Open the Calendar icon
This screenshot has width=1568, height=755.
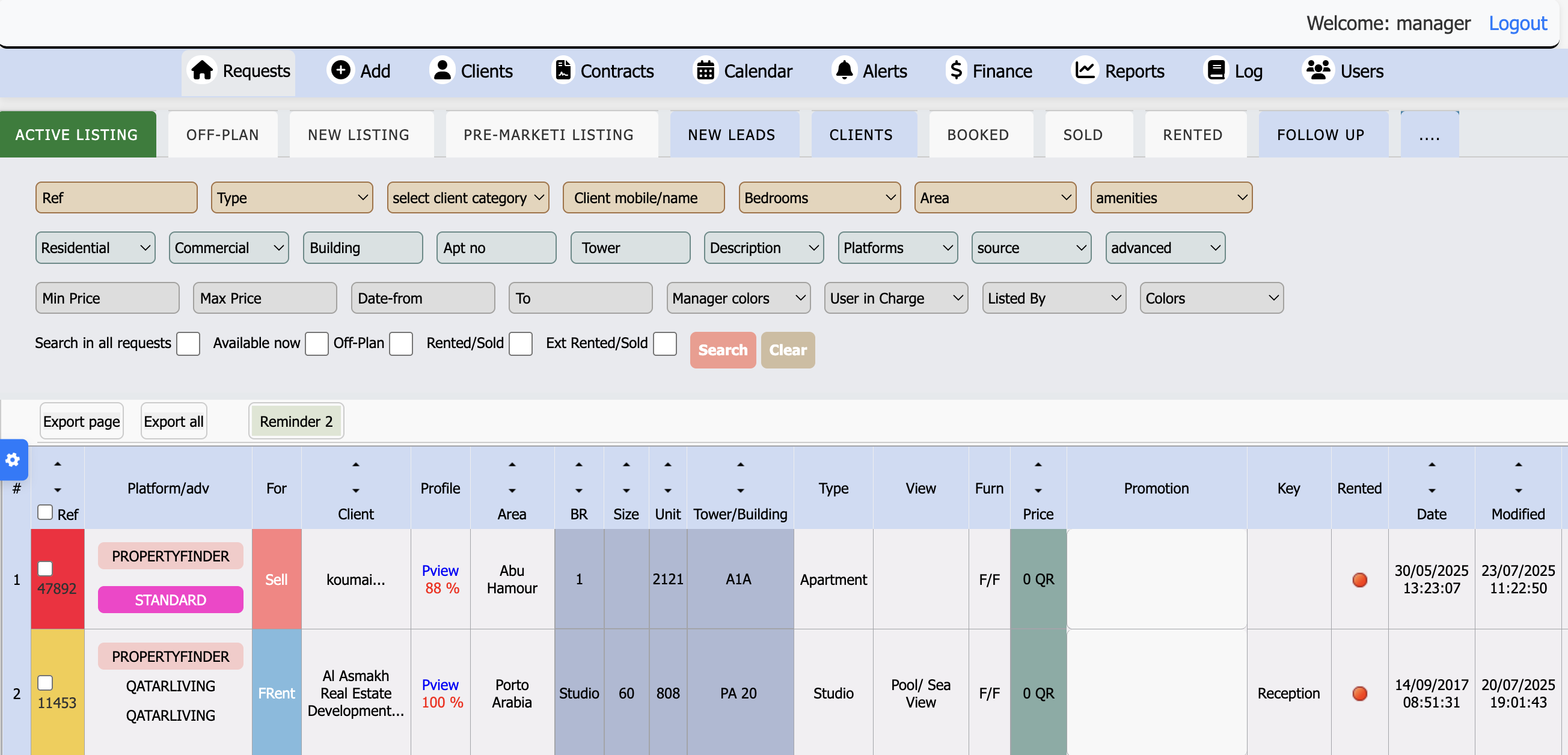pyautogui.click(x=705, y=70)
